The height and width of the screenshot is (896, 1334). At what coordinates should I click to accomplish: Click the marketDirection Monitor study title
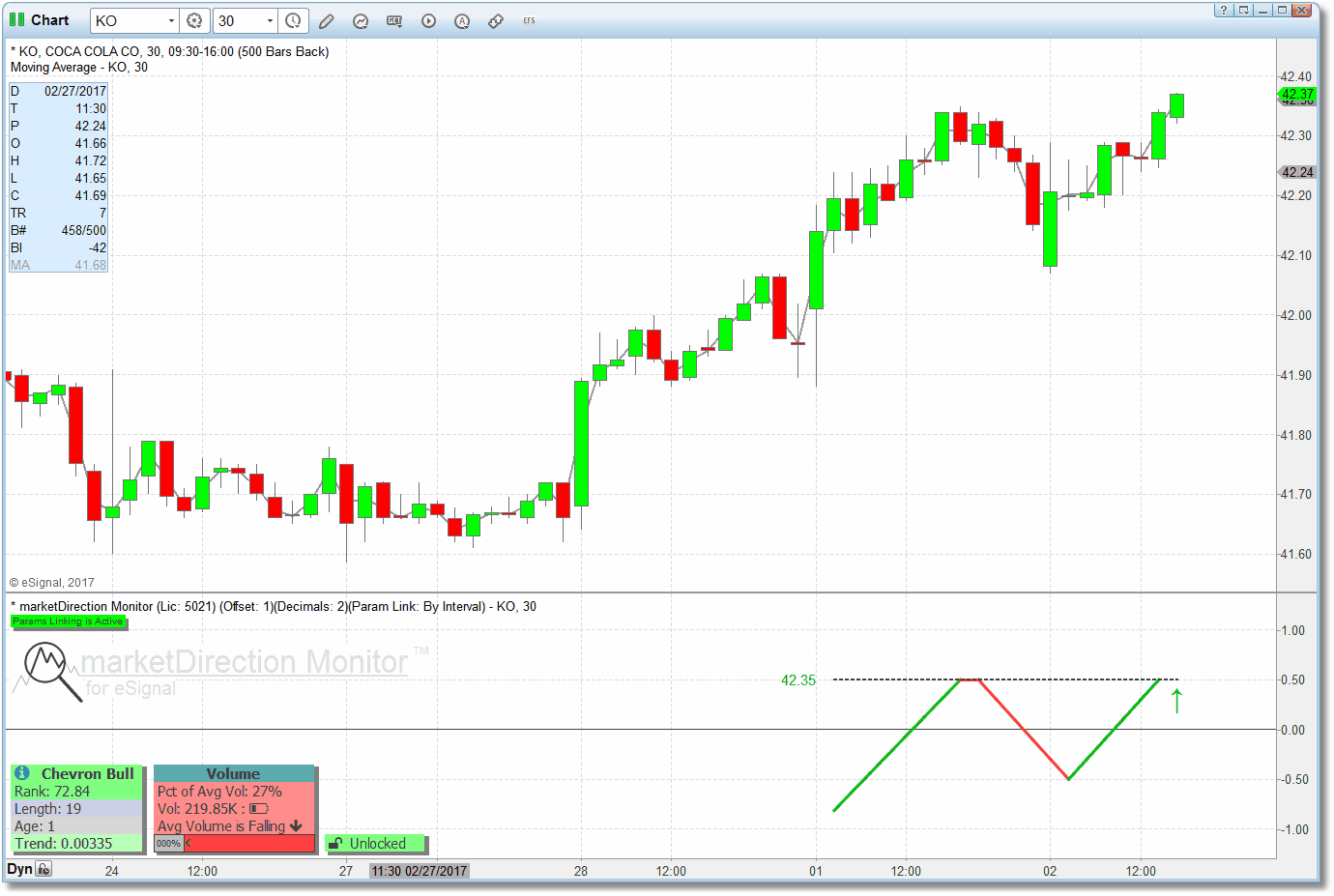click(x=273, y=606)
